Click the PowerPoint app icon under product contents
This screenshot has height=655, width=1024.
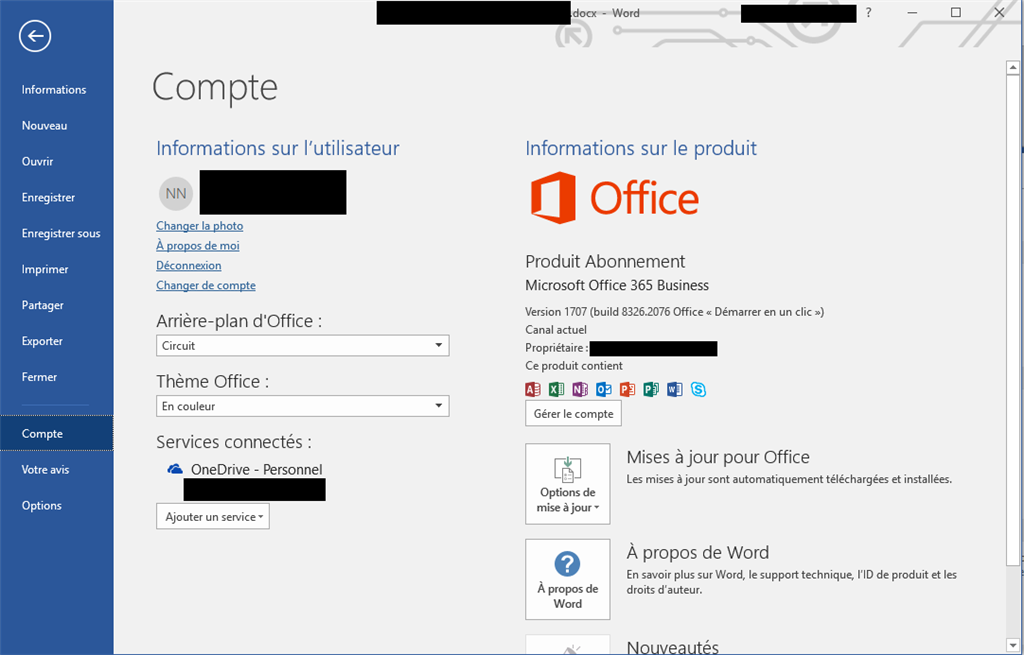(627, 390)
